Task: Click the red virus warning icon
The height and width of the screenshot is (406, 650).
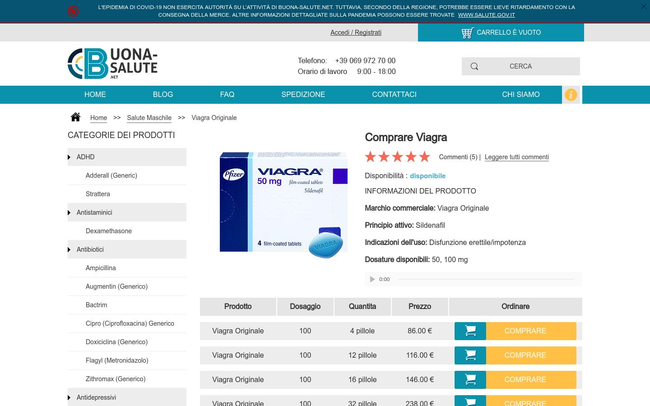Action: (x=73, y=11)
